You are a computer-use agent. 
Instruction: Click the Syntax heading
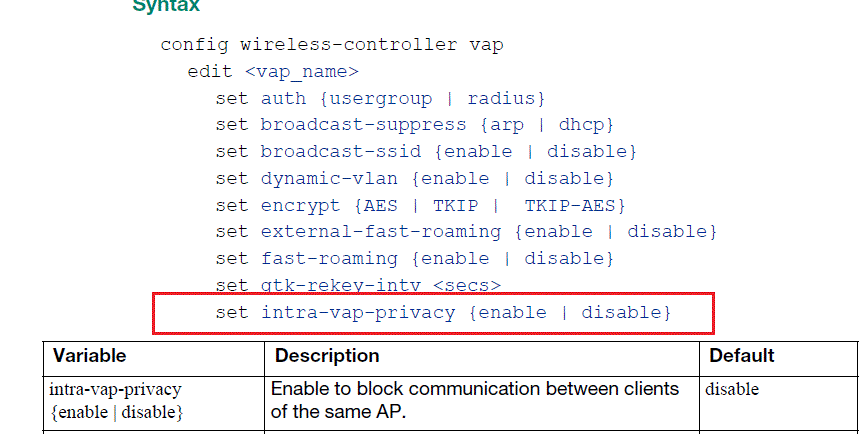point(166,6)
